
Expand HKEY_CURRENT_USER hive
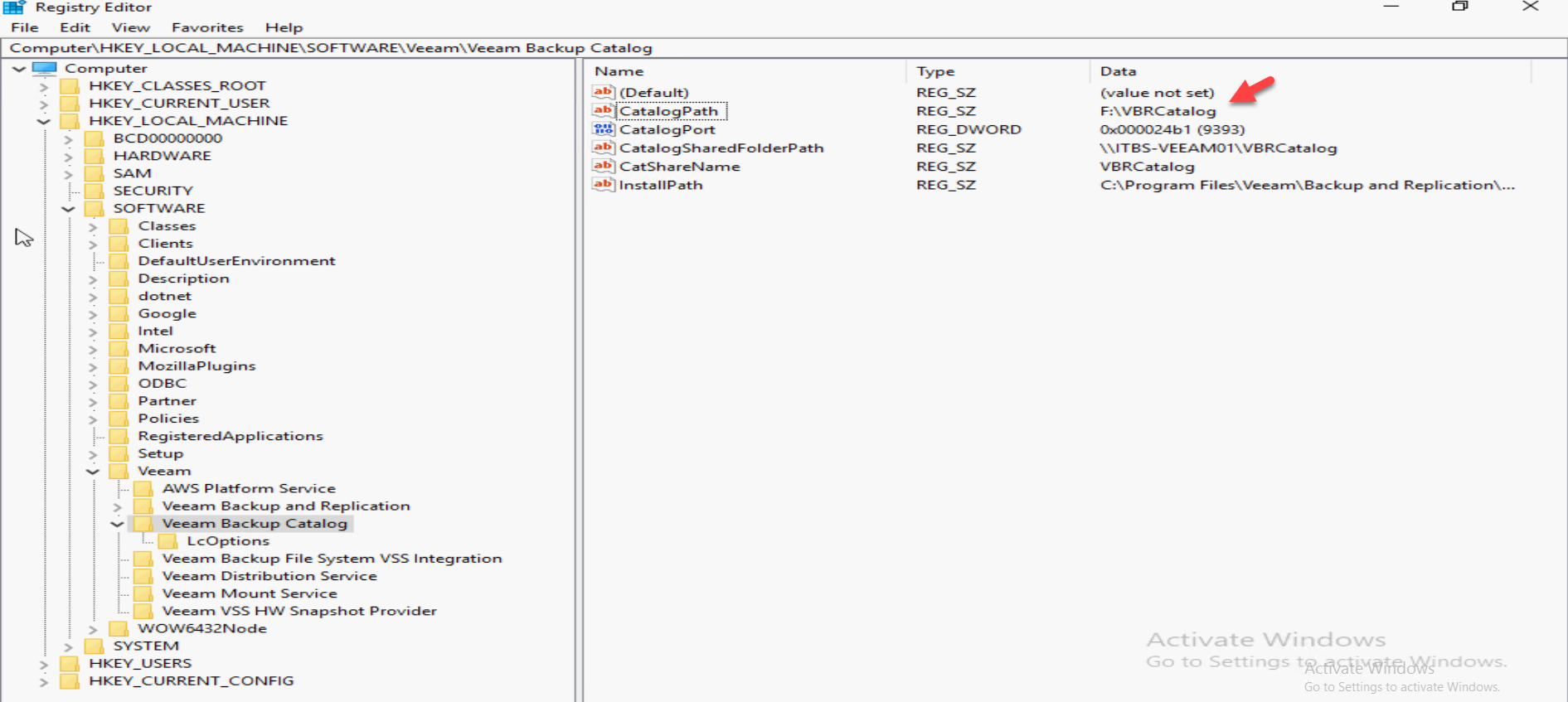coord(43,104)
